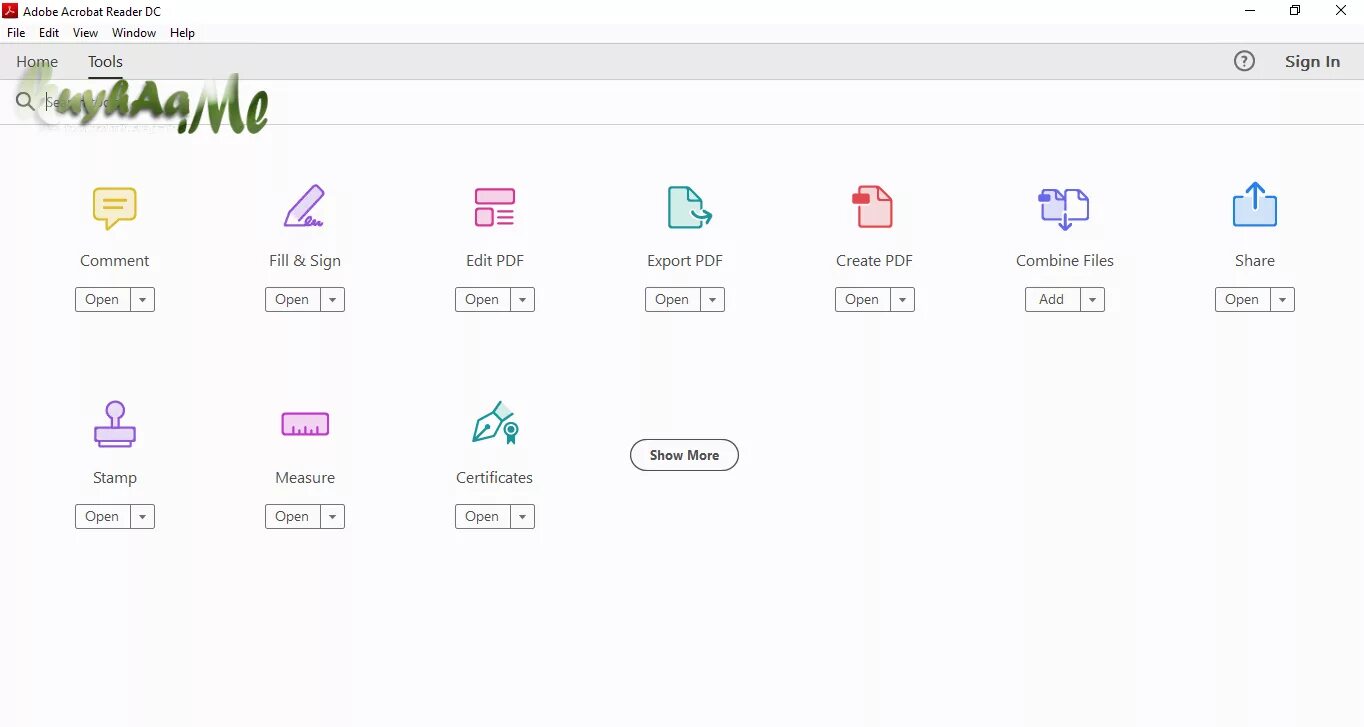Image resolution: width=1364 pixels, height=727 pixels.
Task: Click Open under Edit PDF
Action: [482, 300]
